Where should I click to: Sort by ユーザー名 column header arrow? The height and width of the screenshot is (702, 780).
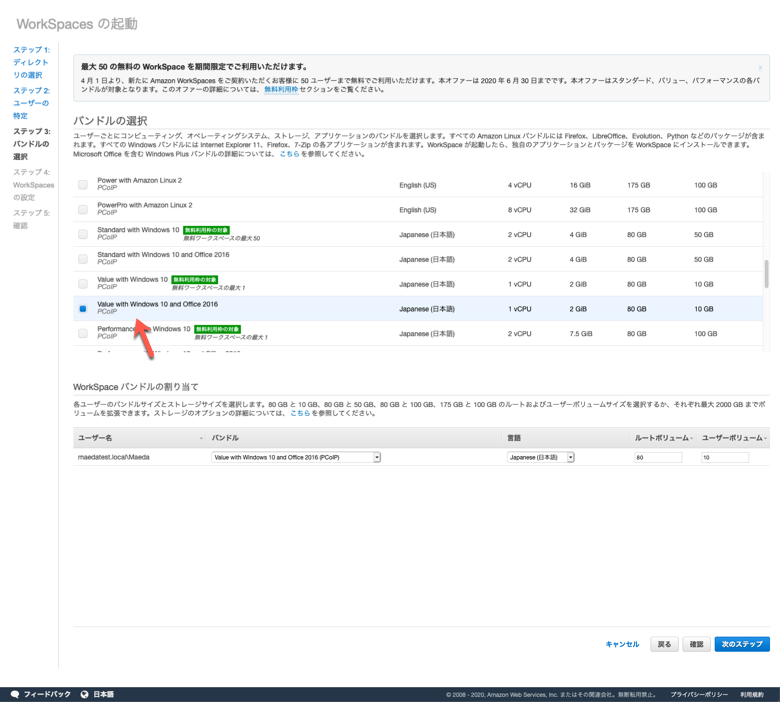click(x=201, y=438)
